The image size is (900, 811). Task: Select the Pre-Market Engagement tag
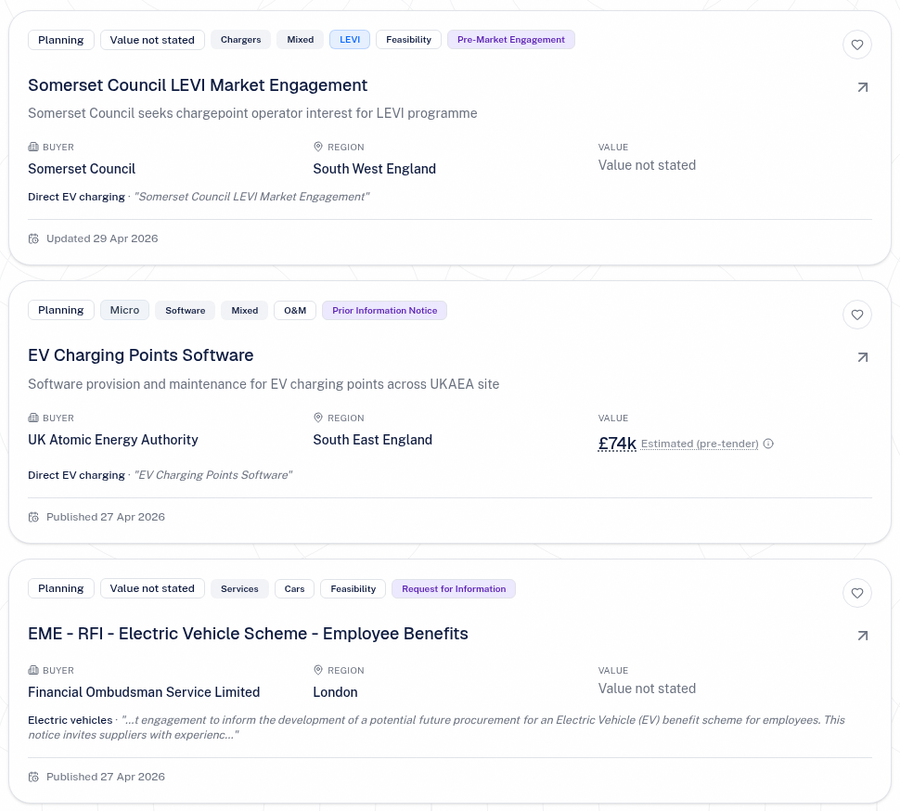pos(511,40)
